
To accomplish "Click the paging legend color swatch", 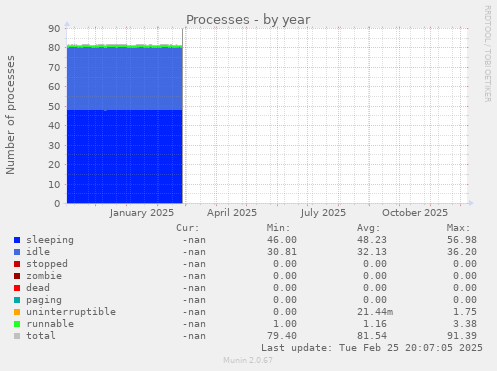I will [17, 300].
